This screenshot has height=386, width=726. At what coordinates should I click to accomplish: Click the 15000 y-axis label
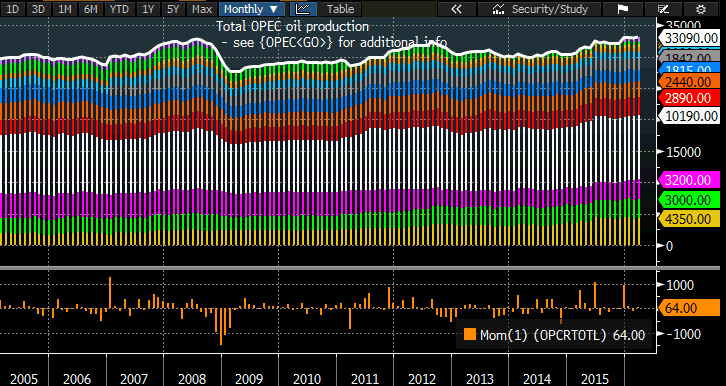tap(683, 152)
